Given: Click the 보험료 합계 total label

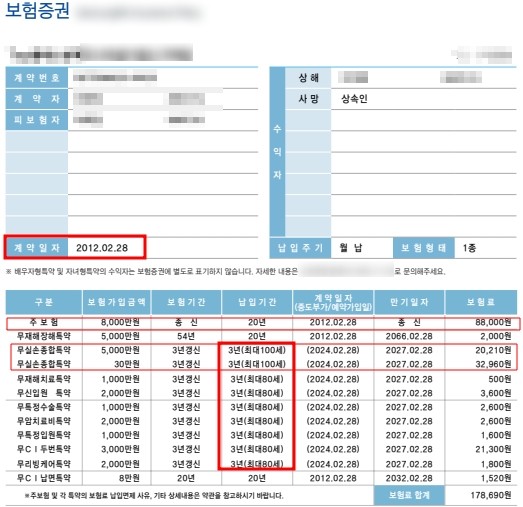Looking at the screenshot, I should pos(409,495).
